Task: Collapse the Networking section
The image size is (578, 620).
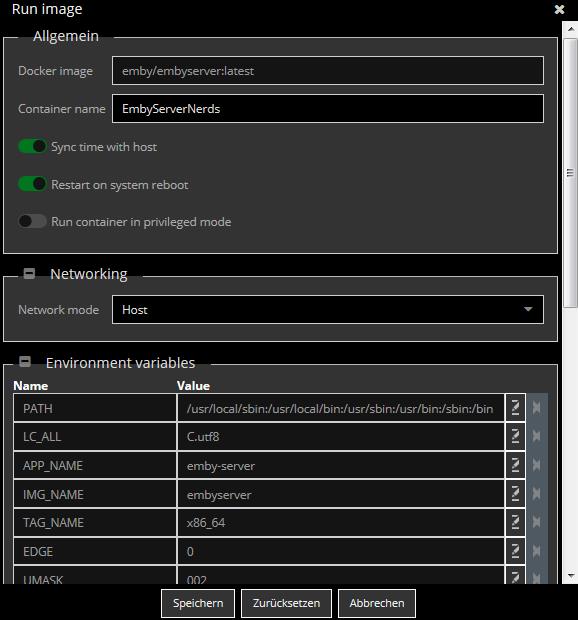Action: coord(29,273)
